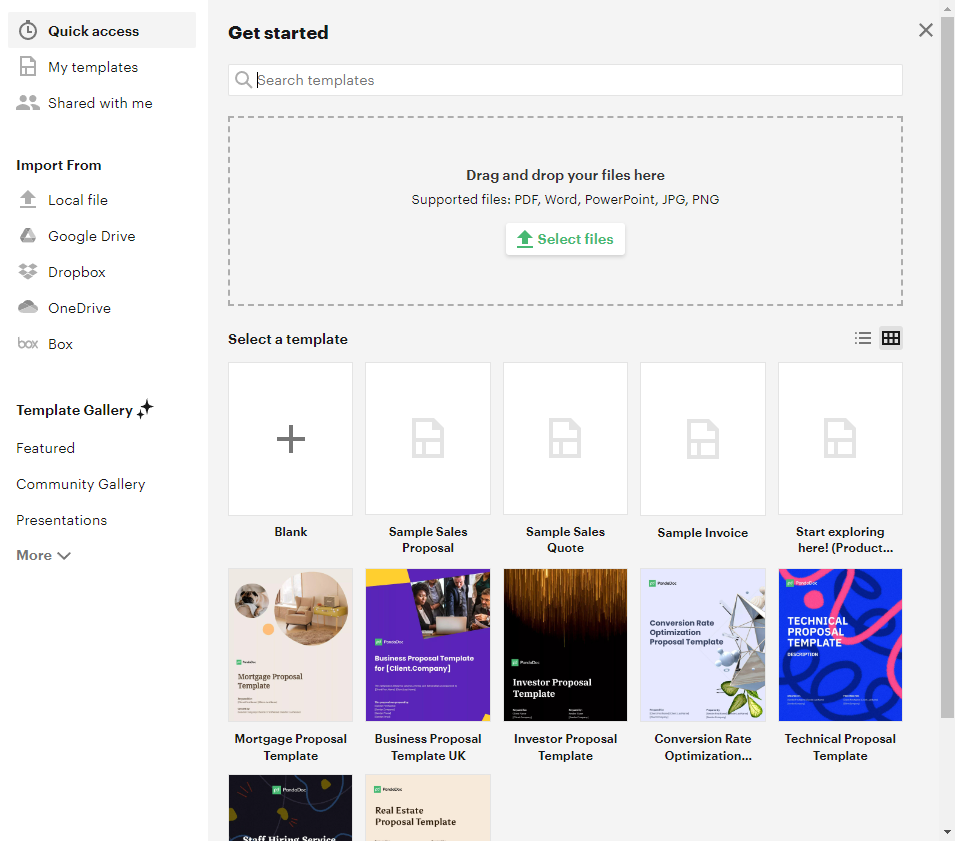The width and height of the screenshot is (955, 841).
Task: Switch templates to list view
Action: click(863, 338)
